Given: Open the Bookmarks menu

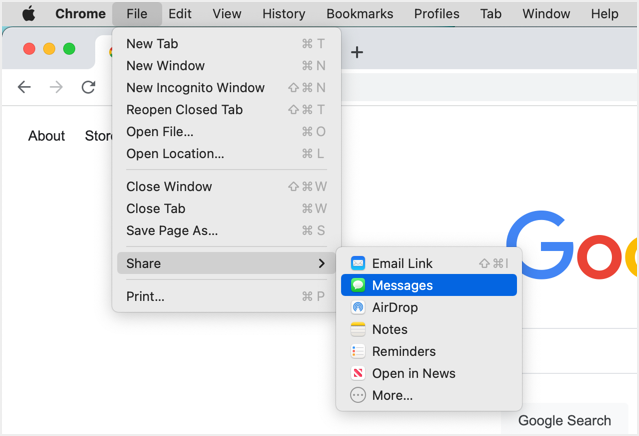Looking at the screenshot, I should point(360,14).
